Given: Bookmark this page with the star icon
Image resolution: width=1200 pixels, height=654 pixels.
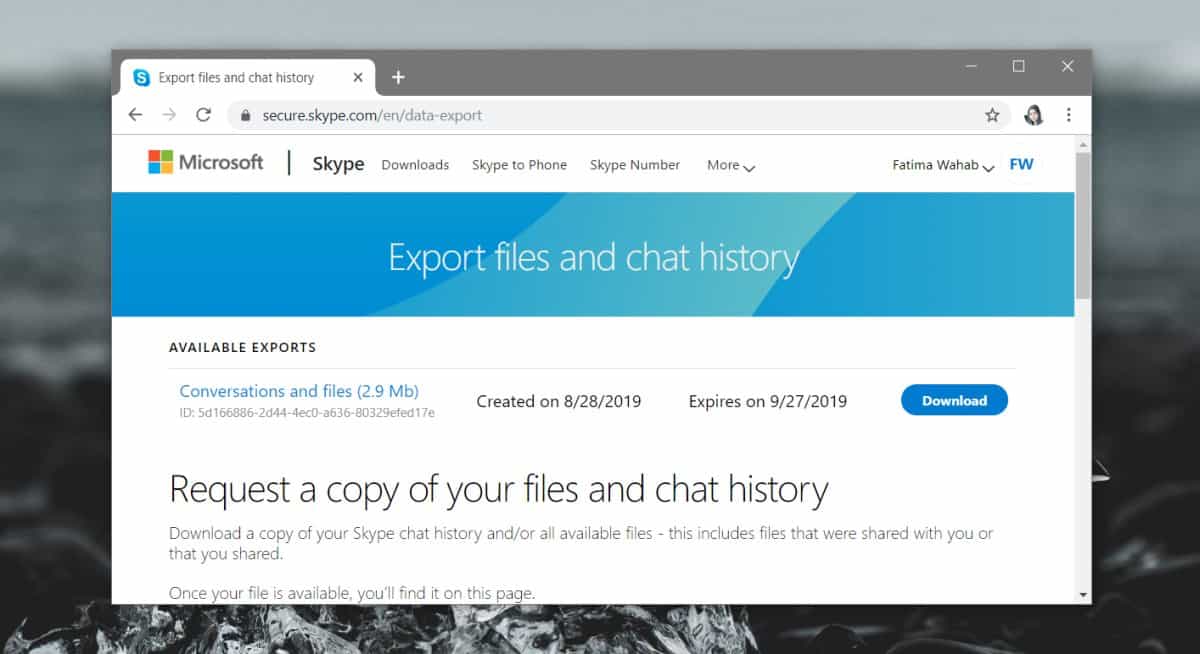Looking at the screenshot, I should (992, 115).
